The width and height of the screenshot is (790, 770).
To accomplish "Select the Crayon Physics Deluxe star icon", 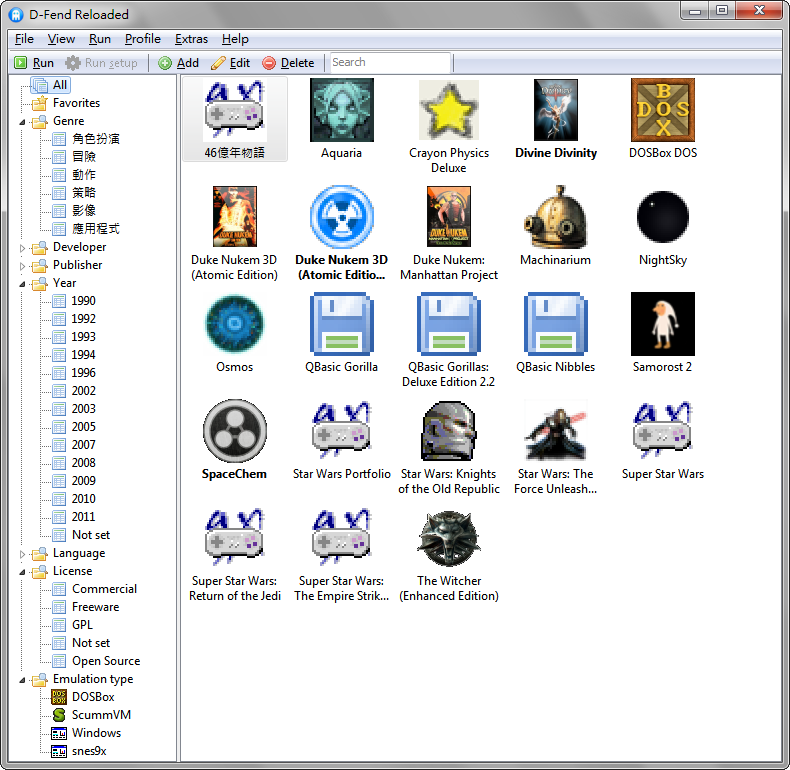I will [448, 110].
